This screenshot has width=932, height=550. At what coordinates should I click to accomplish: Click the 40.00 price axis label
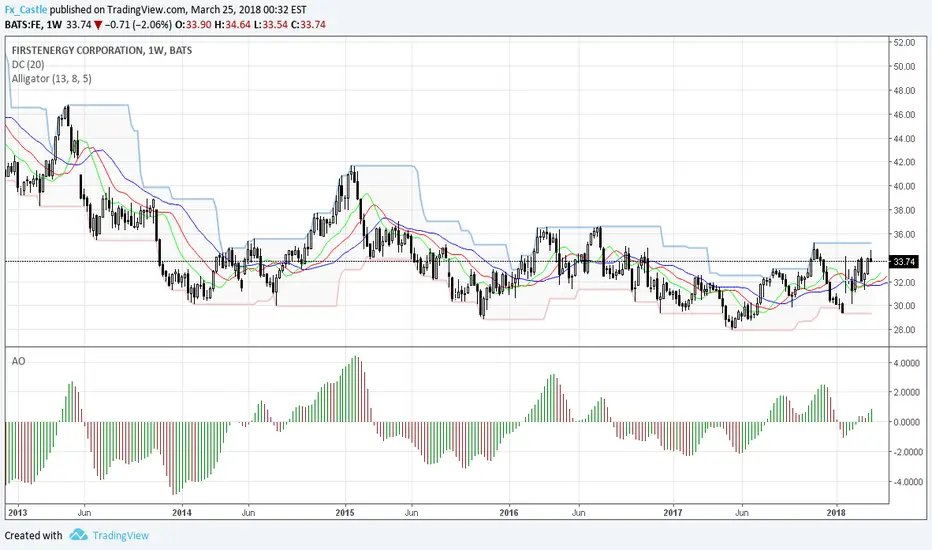pyautogui.click(x=904, y=186)
